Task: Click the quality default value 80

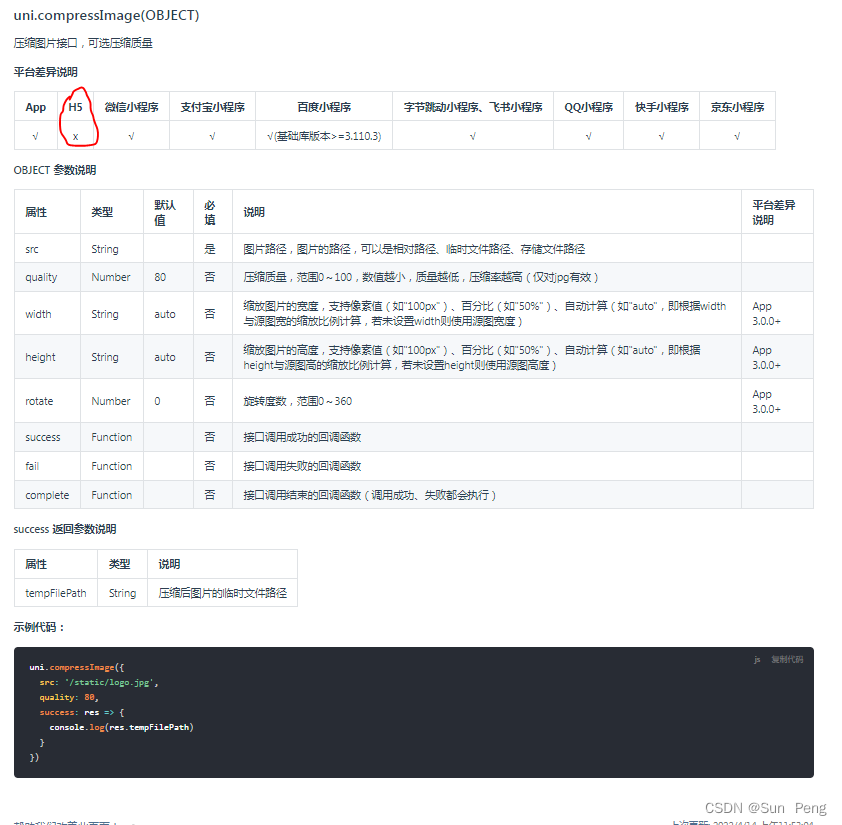Action: [x=160, y=277]
